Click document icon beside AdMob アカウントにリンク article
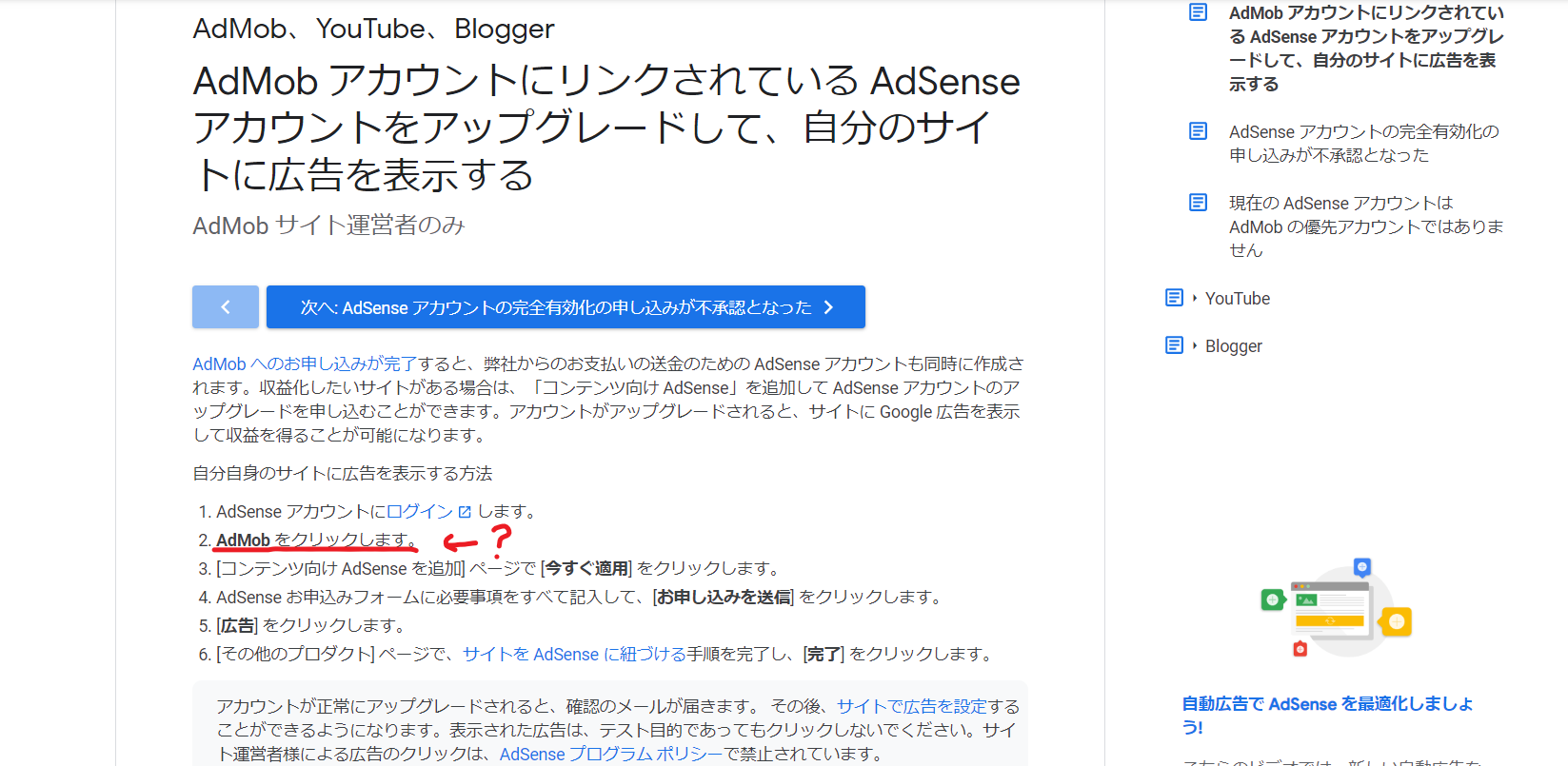This screenshot has width=1568, height=766. [x=1199, y=12]
